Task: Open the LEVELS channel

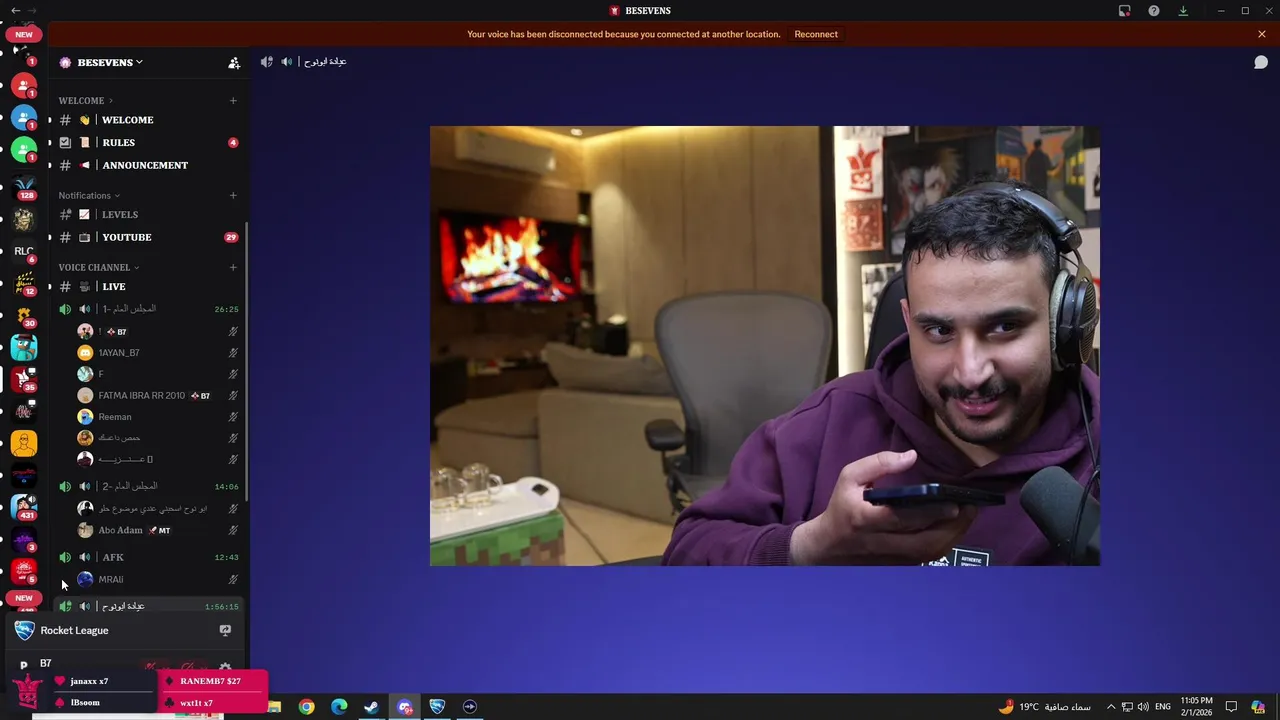Action: pyautogui.click(x=148, y=214)
